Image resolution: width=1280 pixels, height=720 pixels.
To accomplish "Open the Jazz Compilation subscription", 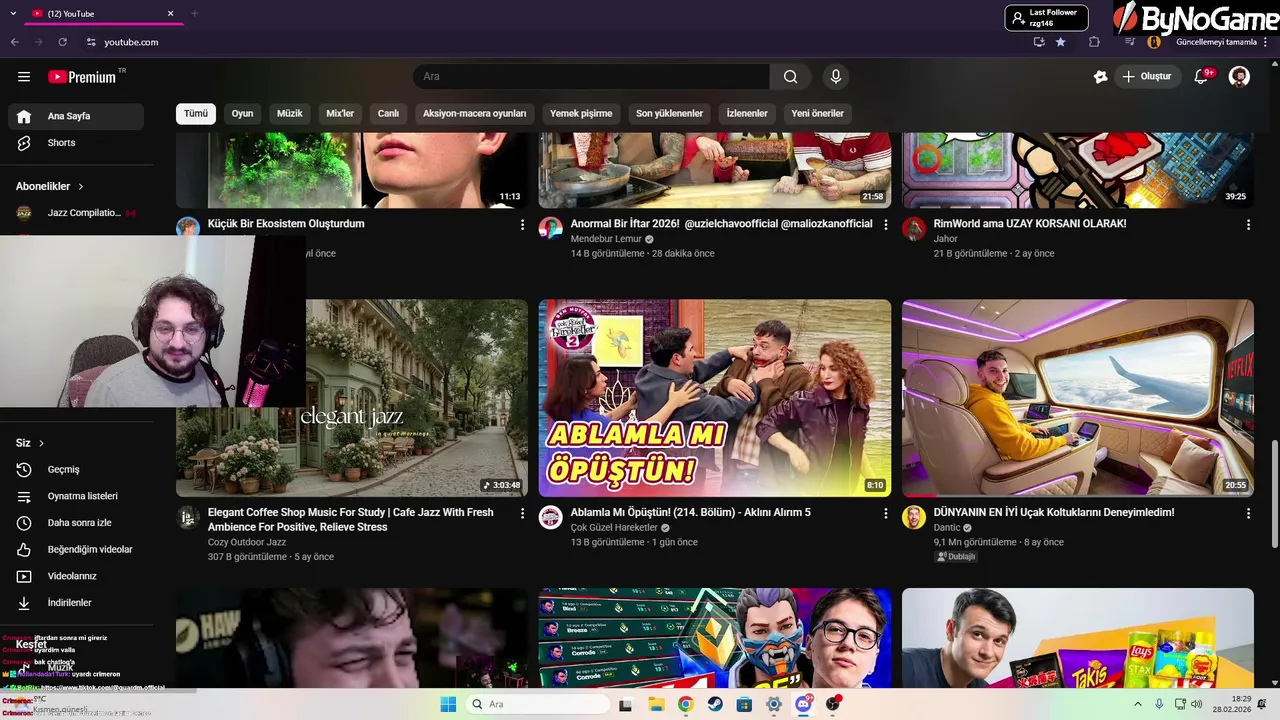I will click(76, 213).
